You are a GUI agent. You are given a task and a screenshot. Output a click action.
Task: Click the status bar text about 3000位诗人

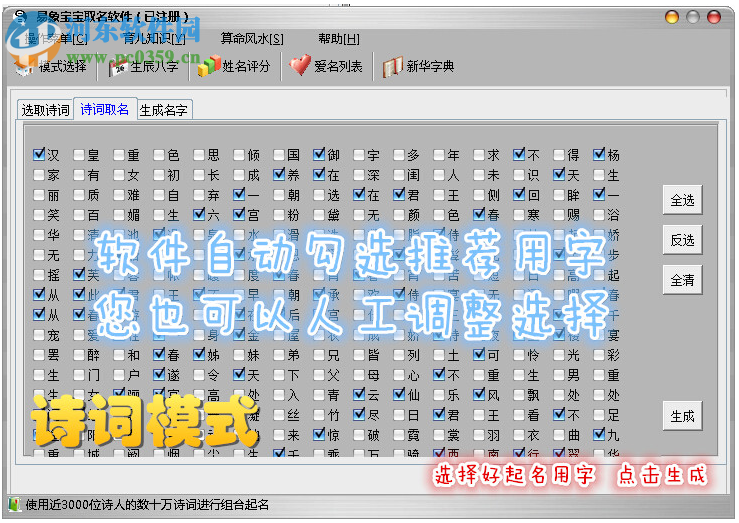click(x=147, y=505)
